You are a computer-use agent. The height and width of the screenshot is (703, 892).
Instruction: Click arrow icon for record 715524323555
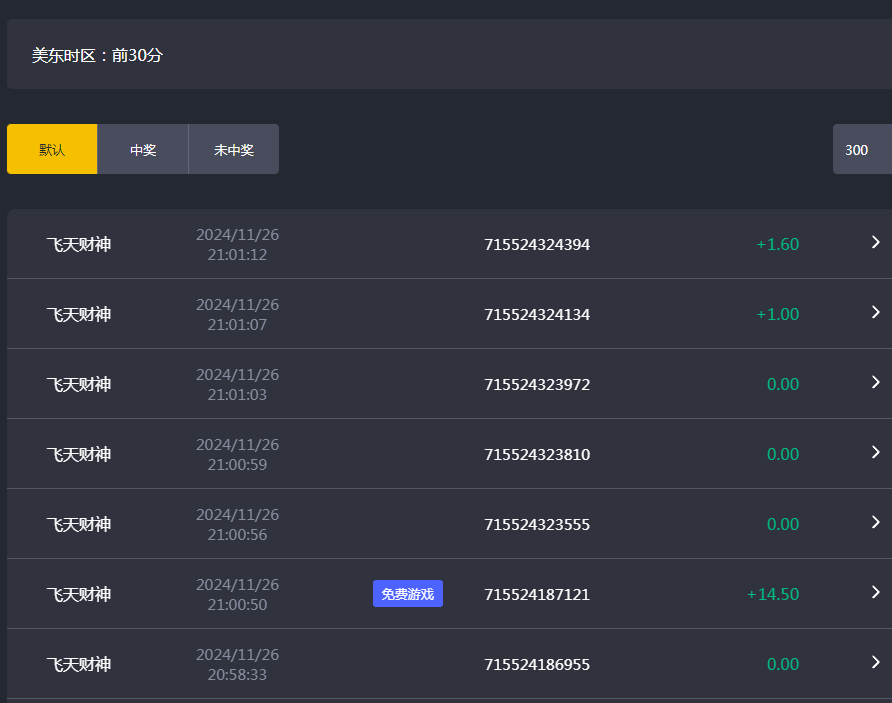coord(875,523)
